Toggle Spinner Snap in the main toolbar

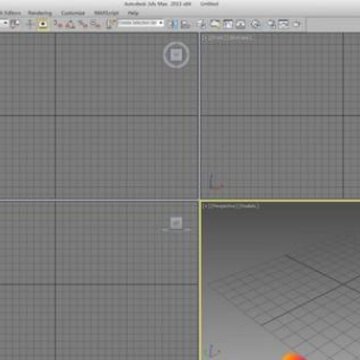coord(96,24)
